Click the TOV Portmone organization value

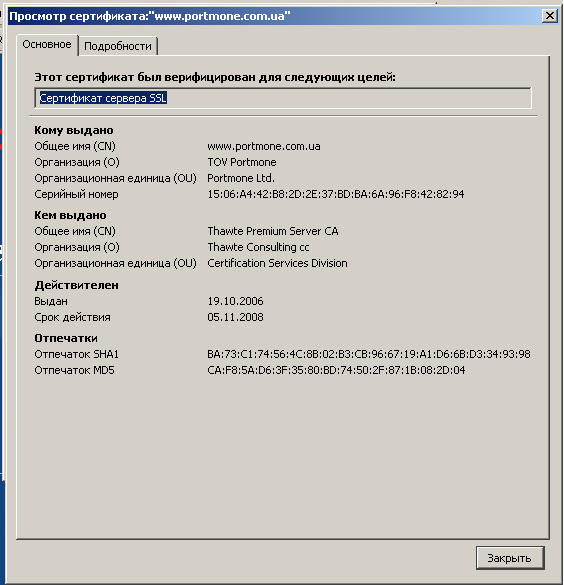click(x=242, y=162)
